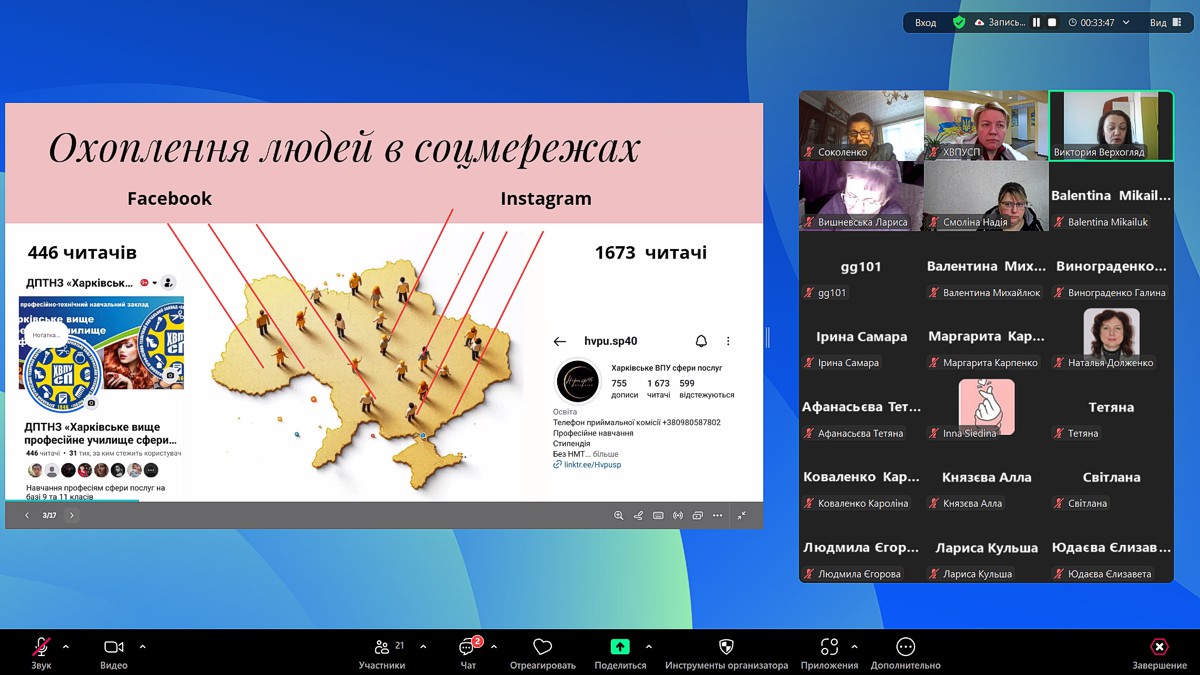Viewport: 1200px width, 675px height.
Task: Click the zoom magnifier in the slide toolbar
Action: click(619, 516)
